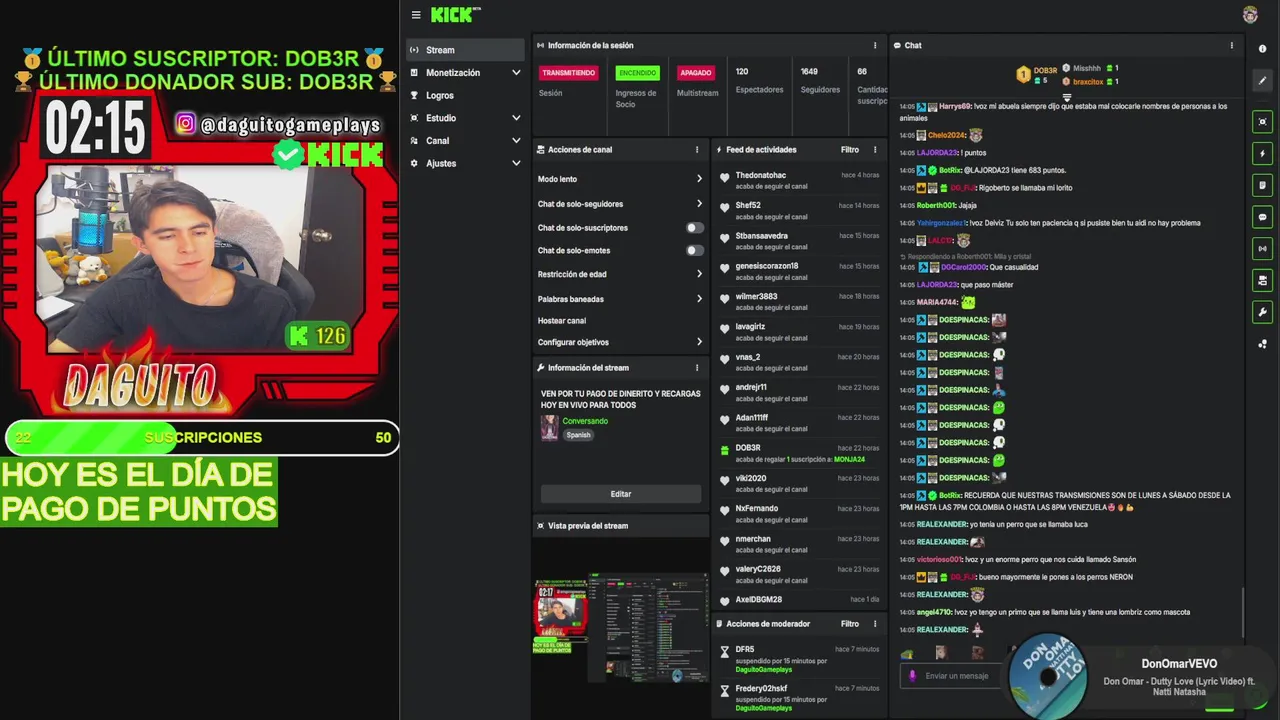The height and width of the screenshot is (720, 1280).
Task: Click the gold rank 1 badge for DOB3R
Action: click(1023, 74)
